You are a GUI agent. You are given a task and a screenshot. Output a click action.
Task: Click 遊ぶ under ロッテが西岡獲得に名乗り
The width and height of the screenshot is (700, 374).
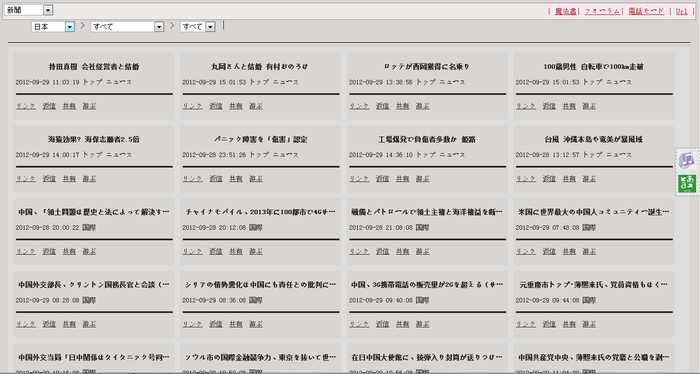422,106
